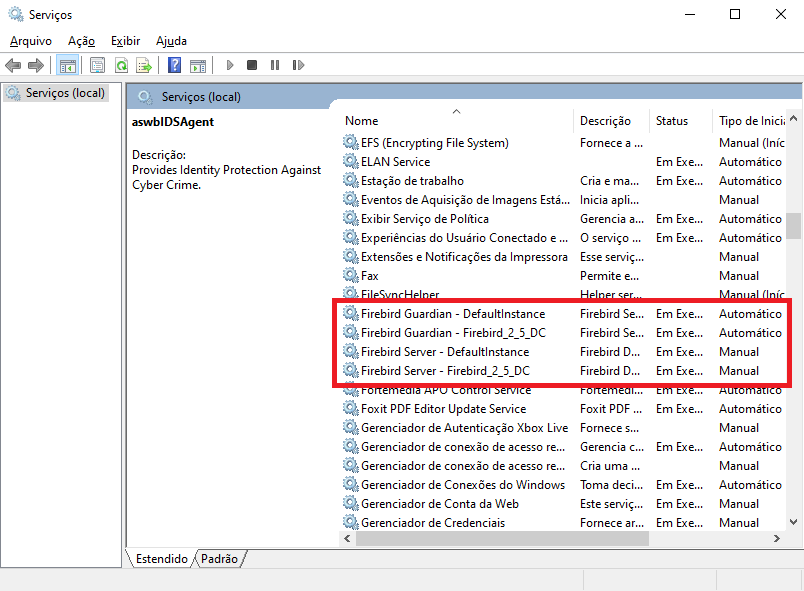This screenshot has width=804, height=591.
Task: Sort the list by the Nome column header
Action: (362, 121)
